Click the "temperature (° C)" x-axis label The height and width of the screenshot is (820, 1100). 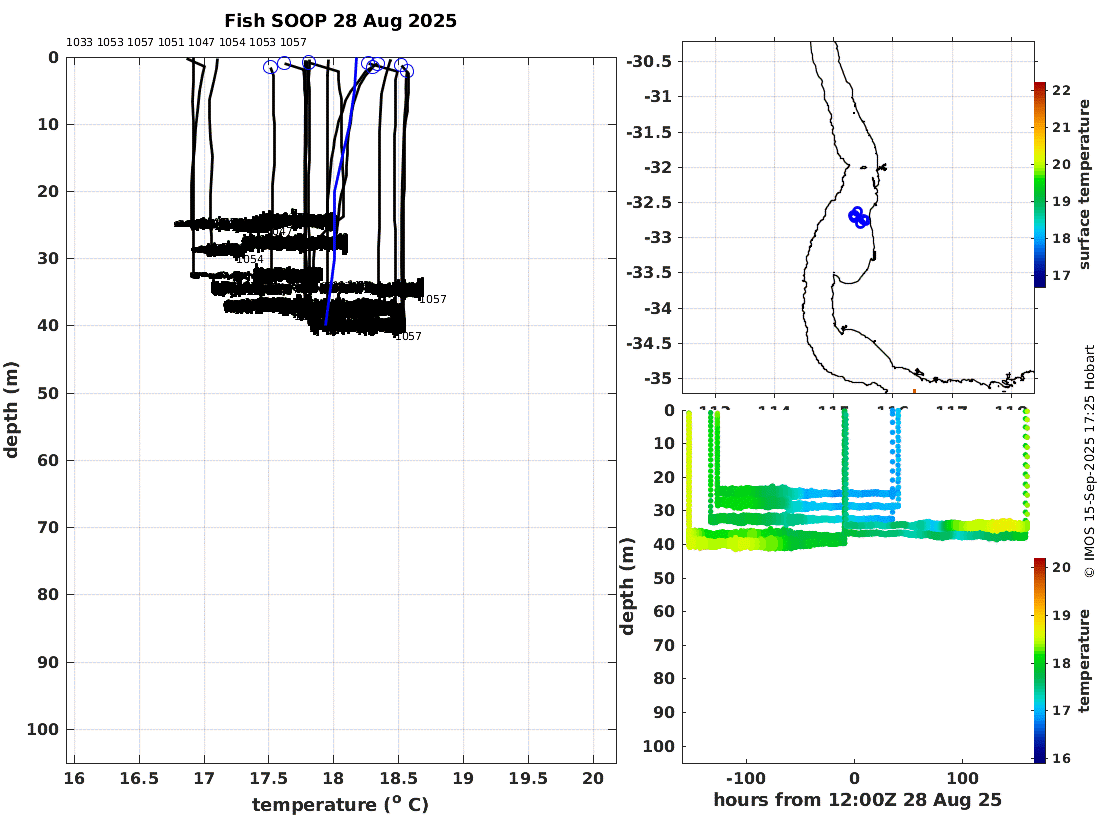tap(340, 804)
